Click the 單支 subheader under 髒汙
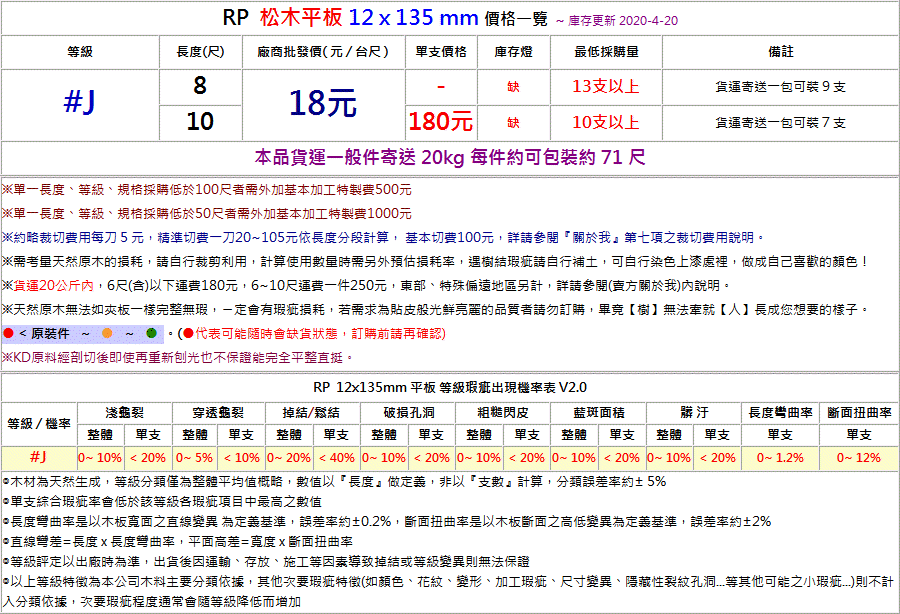 click(717, 435)
